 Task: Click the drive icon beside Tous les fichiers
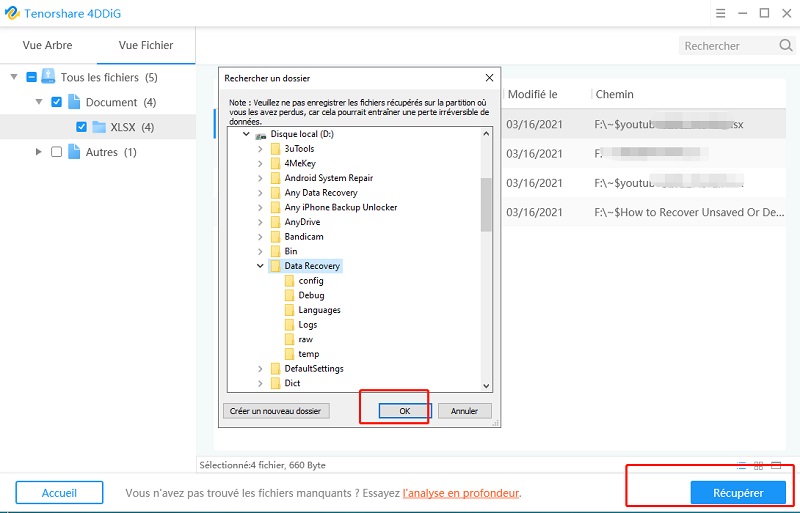(48, 77)
